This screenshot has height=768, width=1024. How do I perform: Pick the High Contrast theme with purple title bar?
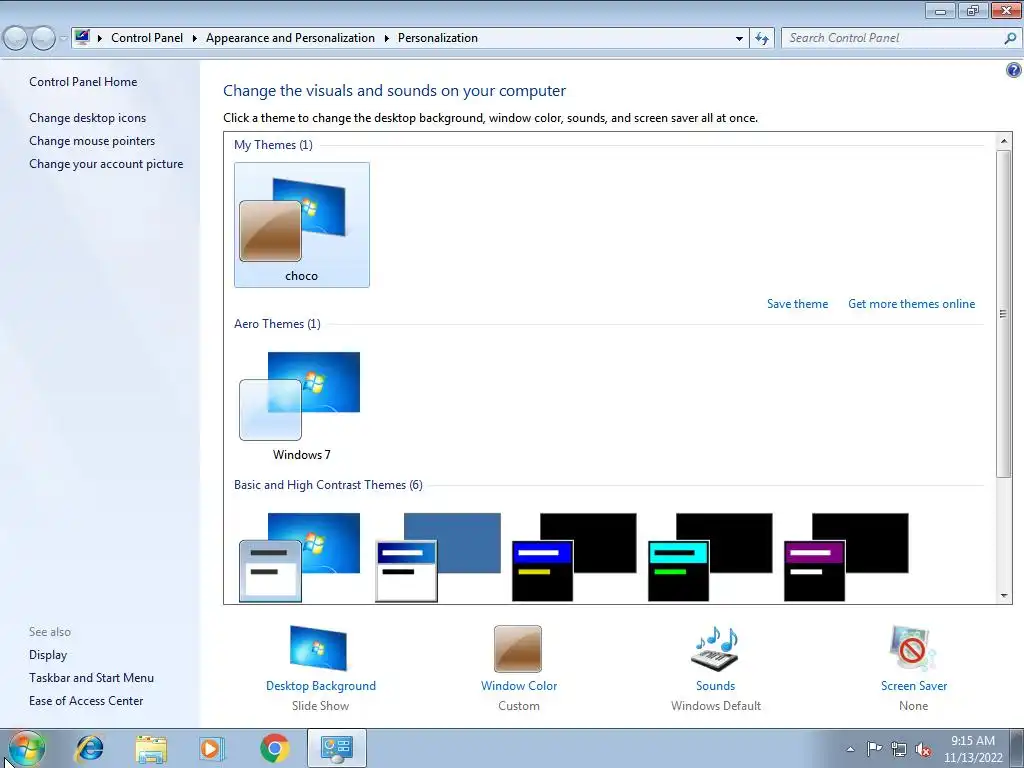(x=846, y=557)
